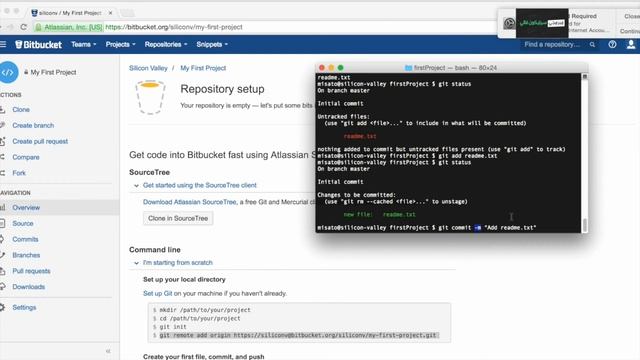Click the search magnifier icon
Screen dimensions: 640x360
click(592, 44)
